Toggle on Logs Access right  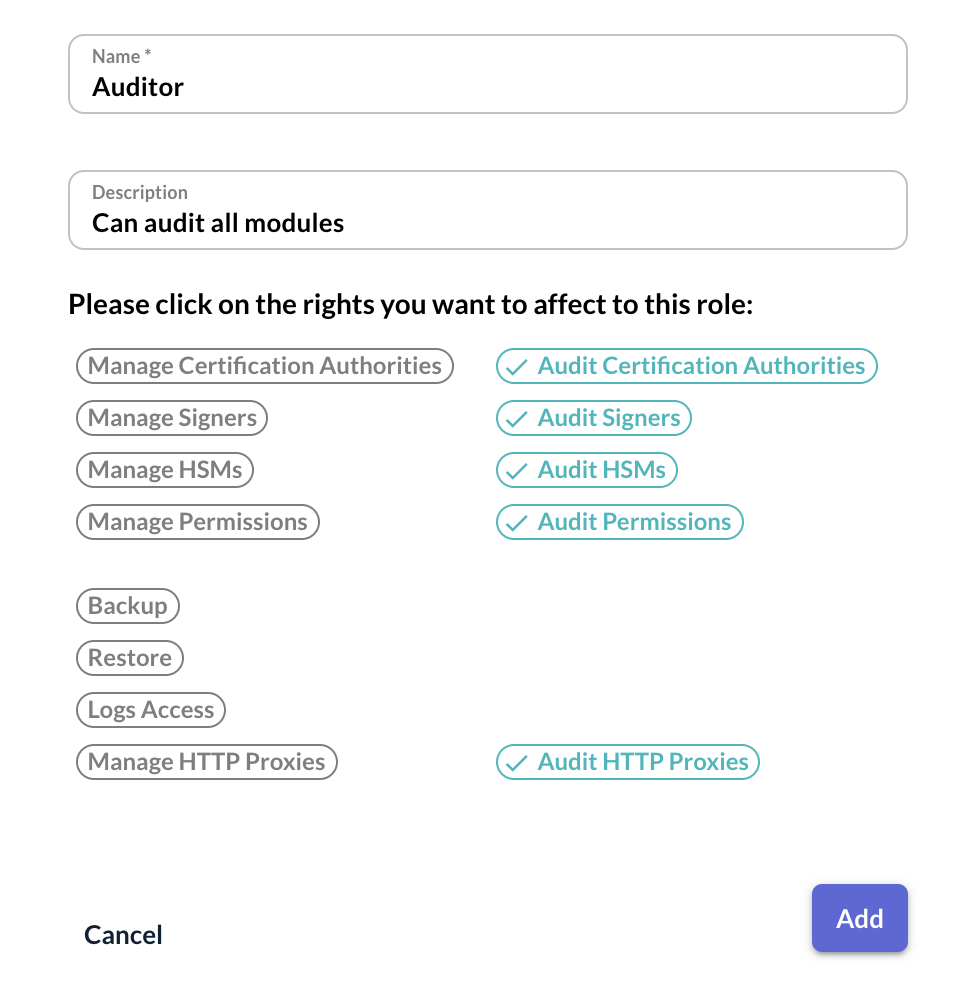(x=151, y=710)
